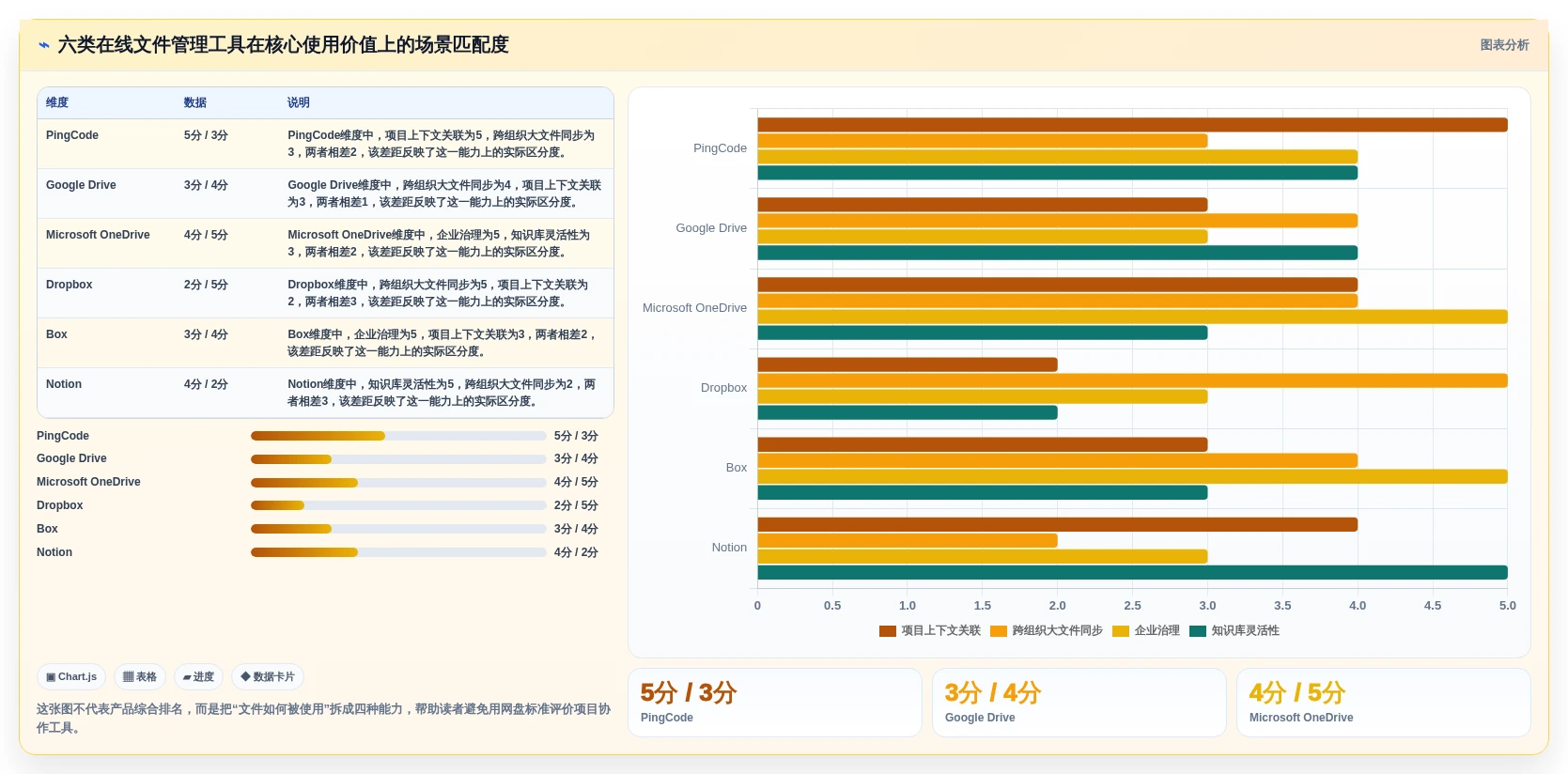Toggle the 企业治理 legend swatch
This screenshot has height=774, width=1568.
point(1121,631)
